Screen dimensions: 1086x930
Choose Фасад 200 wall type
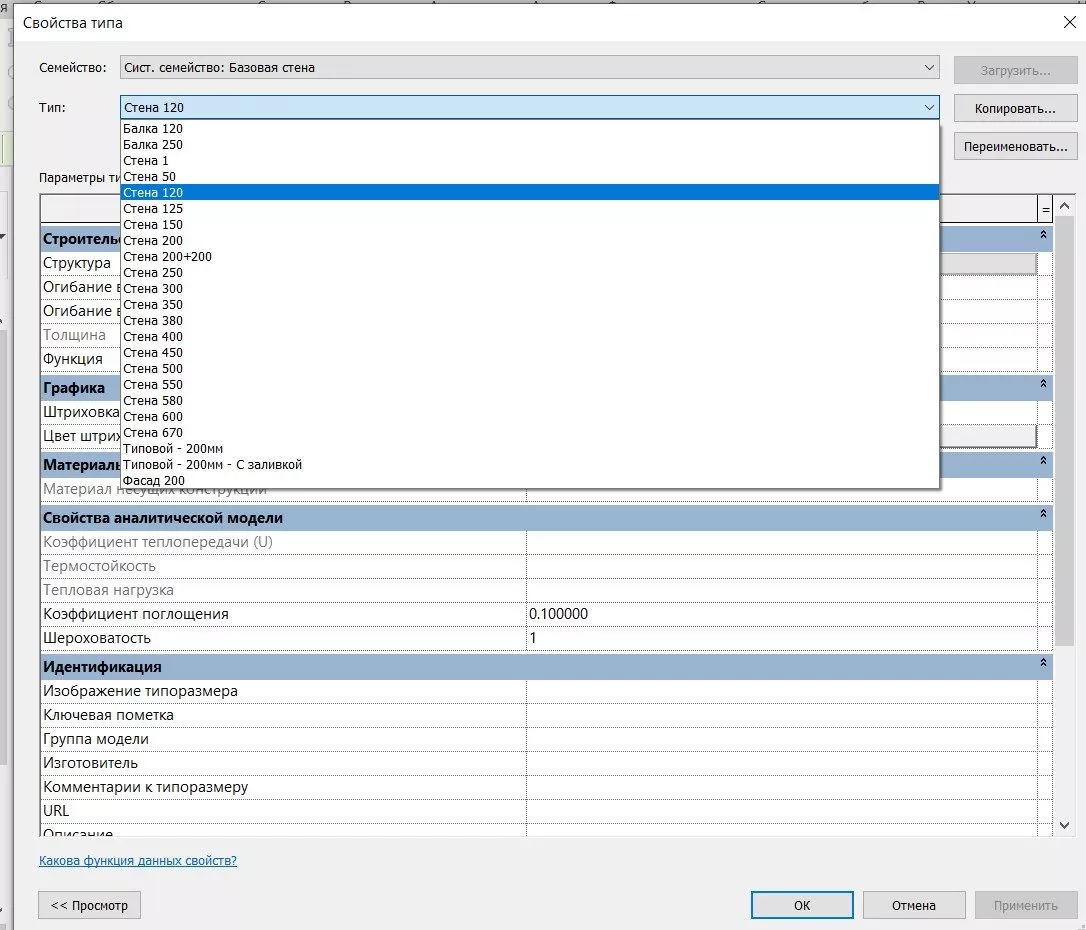[154, 481]
